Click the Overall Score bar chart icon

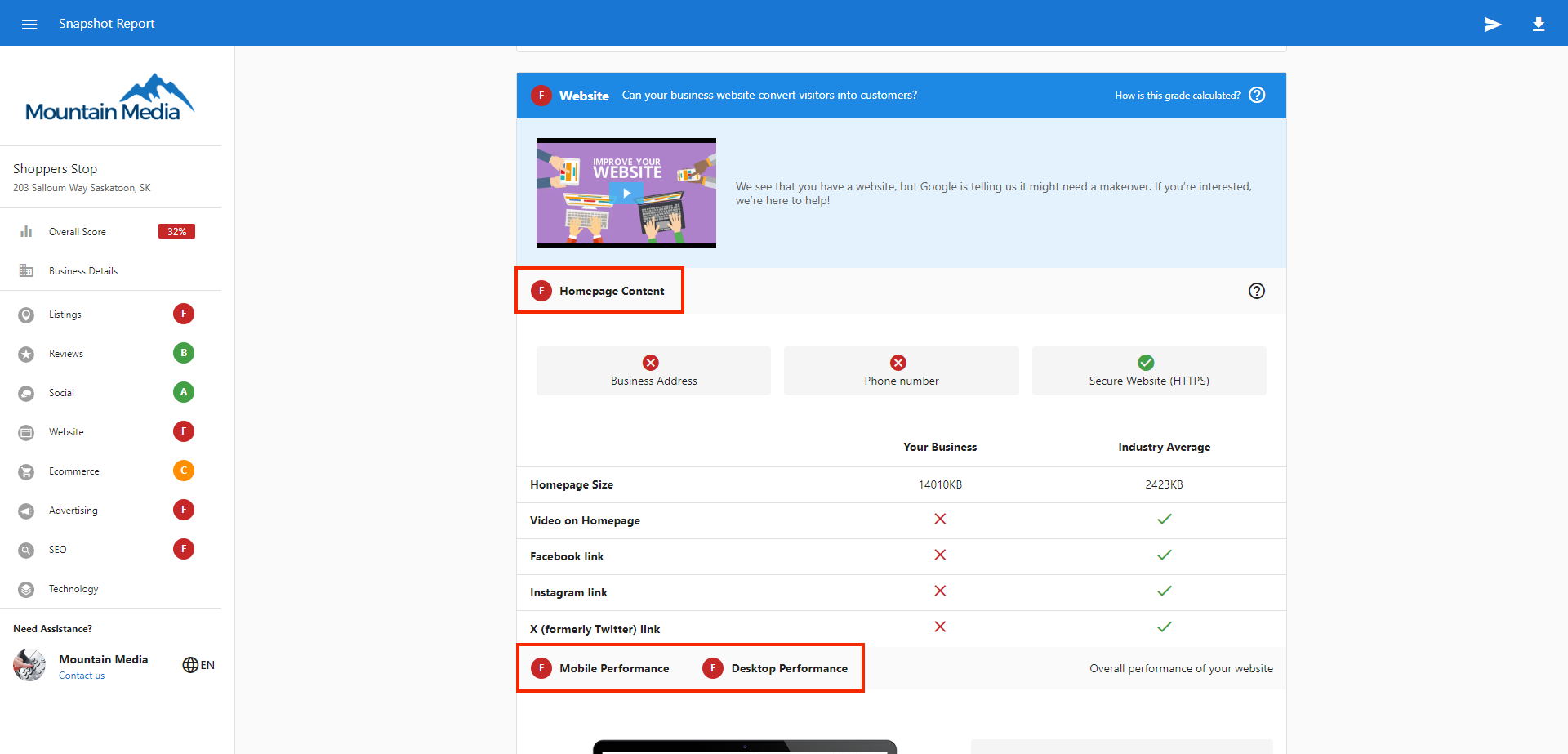coord(26,231)
